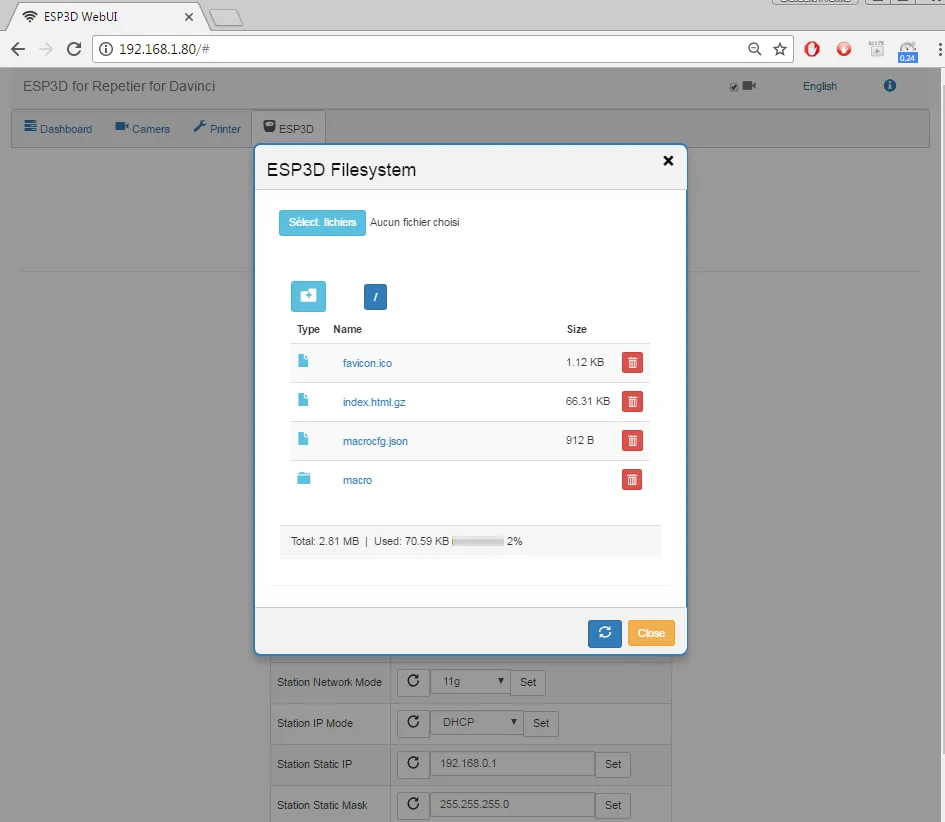Open the info icon in header
945x822 pixels.
coord(890,86)
